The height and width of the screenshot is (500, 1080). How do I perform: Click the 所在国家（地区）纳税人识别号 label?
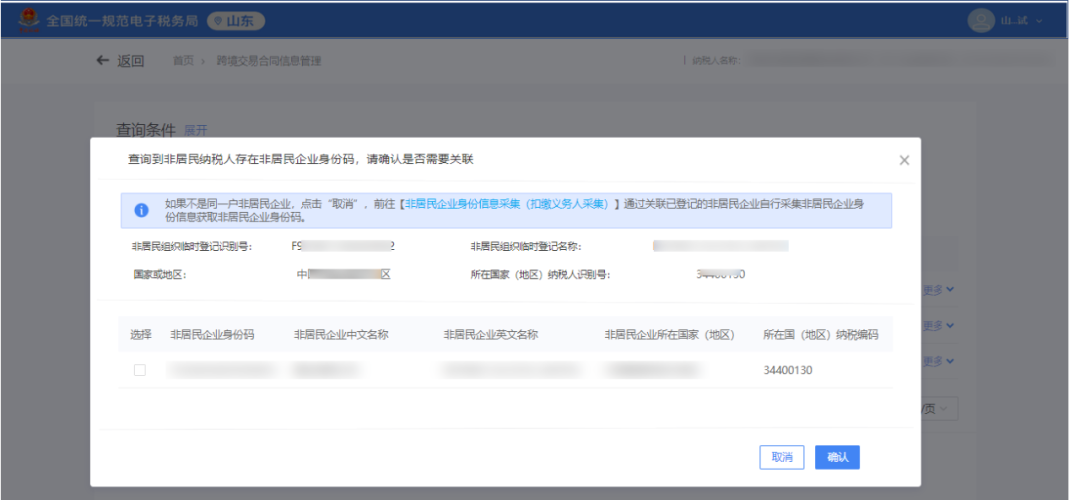[x=541, y=274]
